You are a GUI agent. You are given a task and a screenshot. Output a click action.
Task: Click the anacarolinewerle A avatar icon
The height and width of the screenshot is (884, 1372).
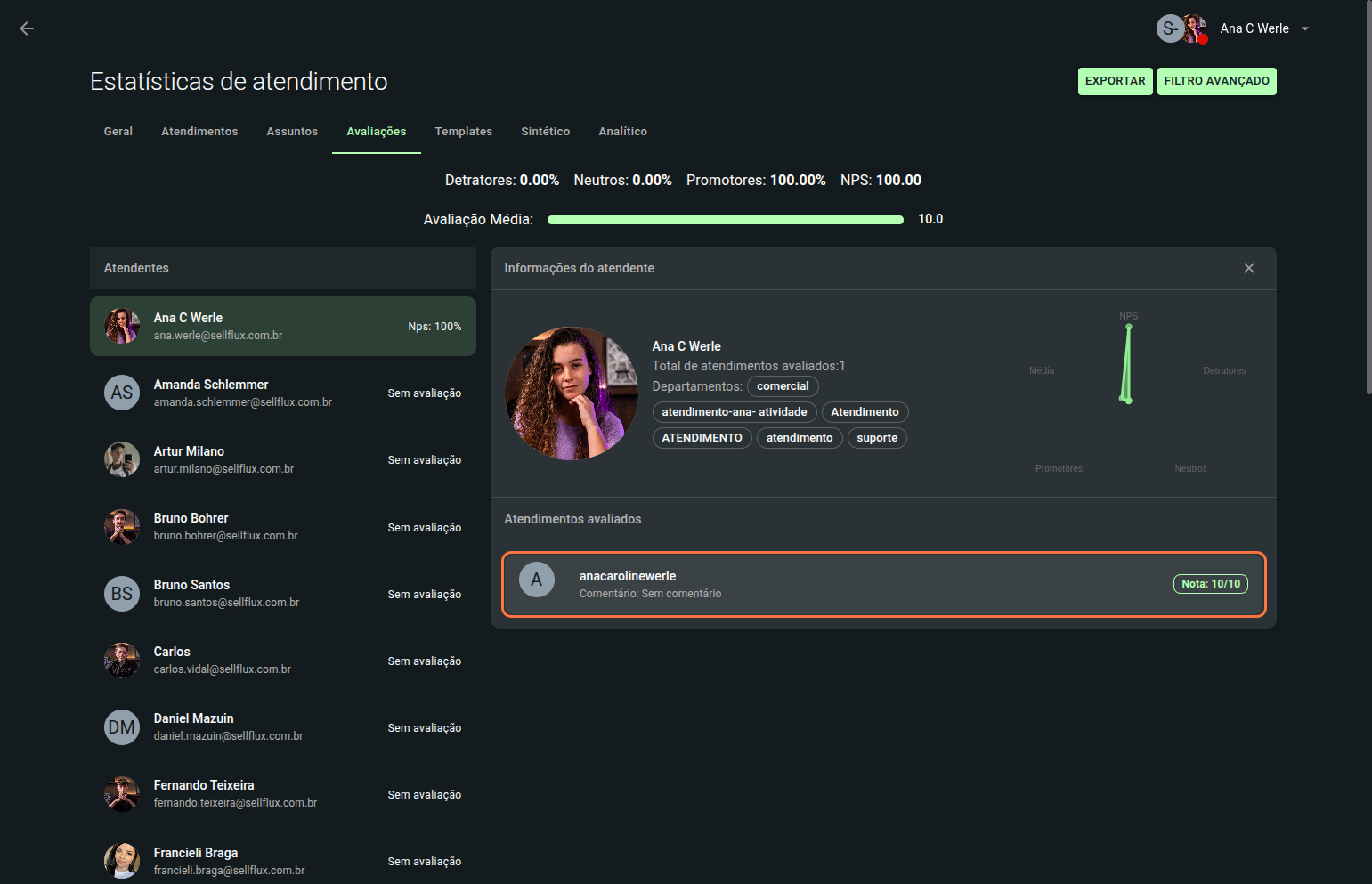coord(537,580)
